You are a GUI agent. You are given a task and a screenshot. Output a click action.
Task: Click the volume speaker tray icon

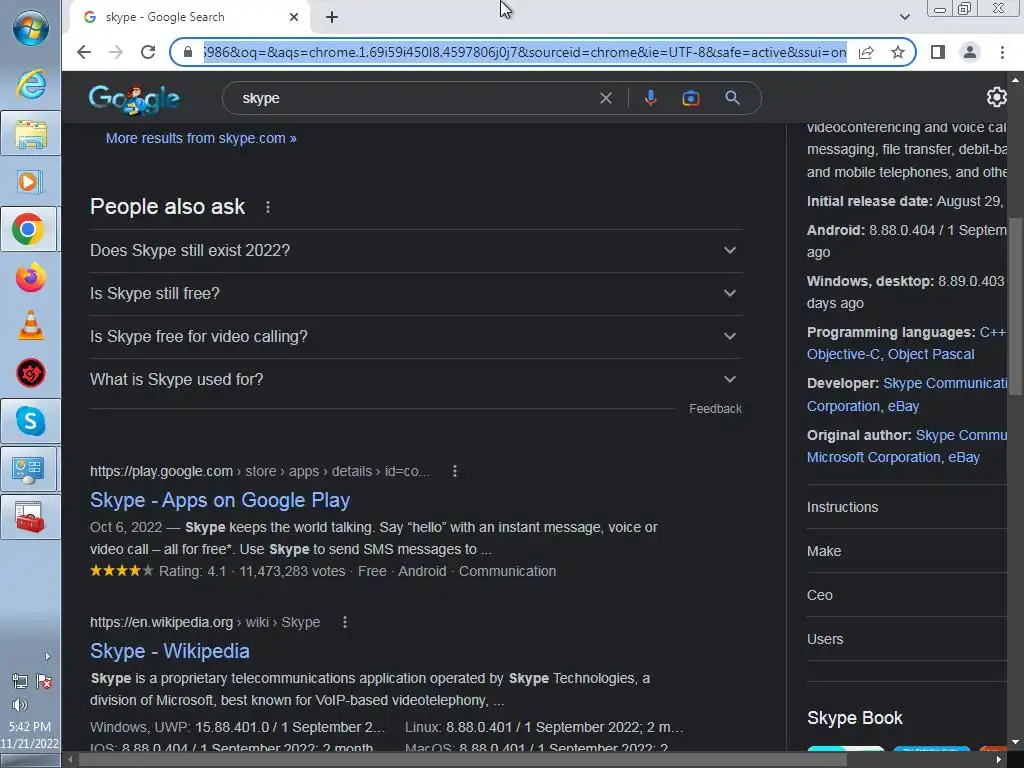20,705
